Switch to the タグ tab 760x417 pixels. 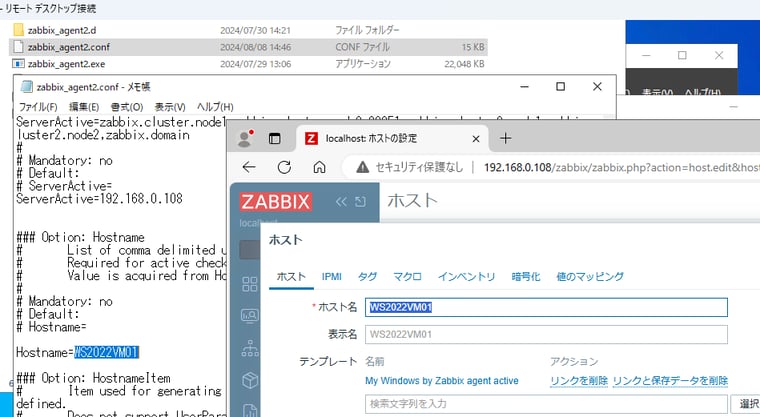[x=367, y=277]
